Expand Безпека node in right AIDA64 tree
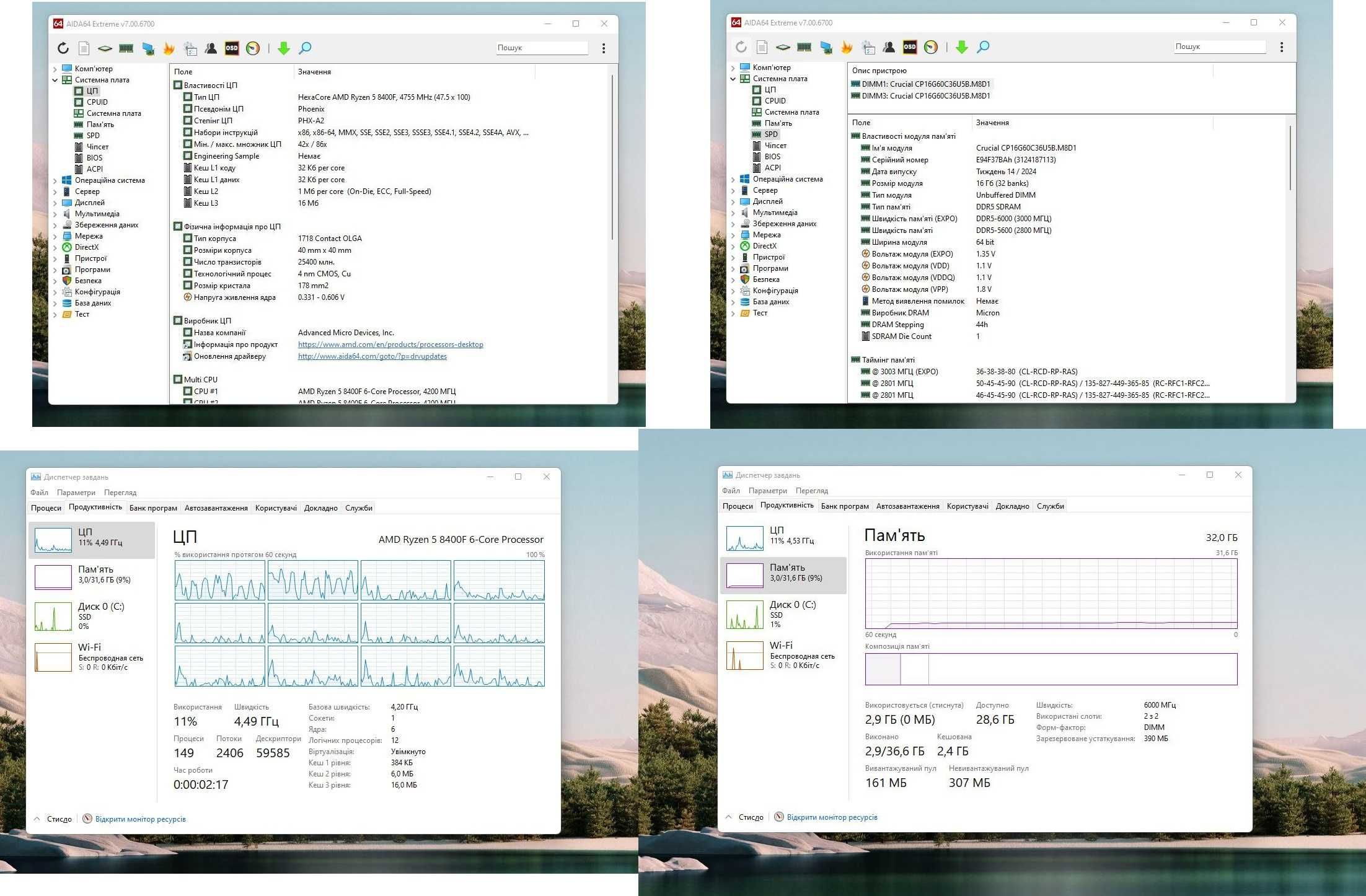The image size is (1366, 896). point(733,280)
